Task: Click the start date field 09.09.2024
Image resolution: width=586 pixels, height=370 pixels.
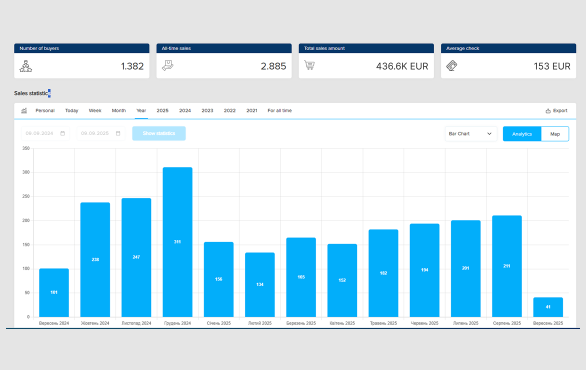Action: coord(45,133)
